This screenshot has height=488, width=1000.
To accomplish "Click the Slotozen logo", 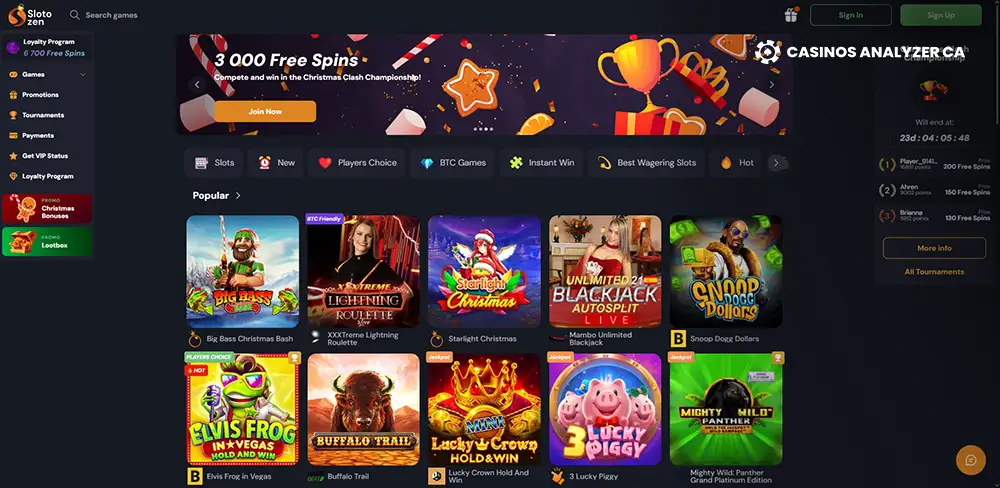I will [29, 15].
